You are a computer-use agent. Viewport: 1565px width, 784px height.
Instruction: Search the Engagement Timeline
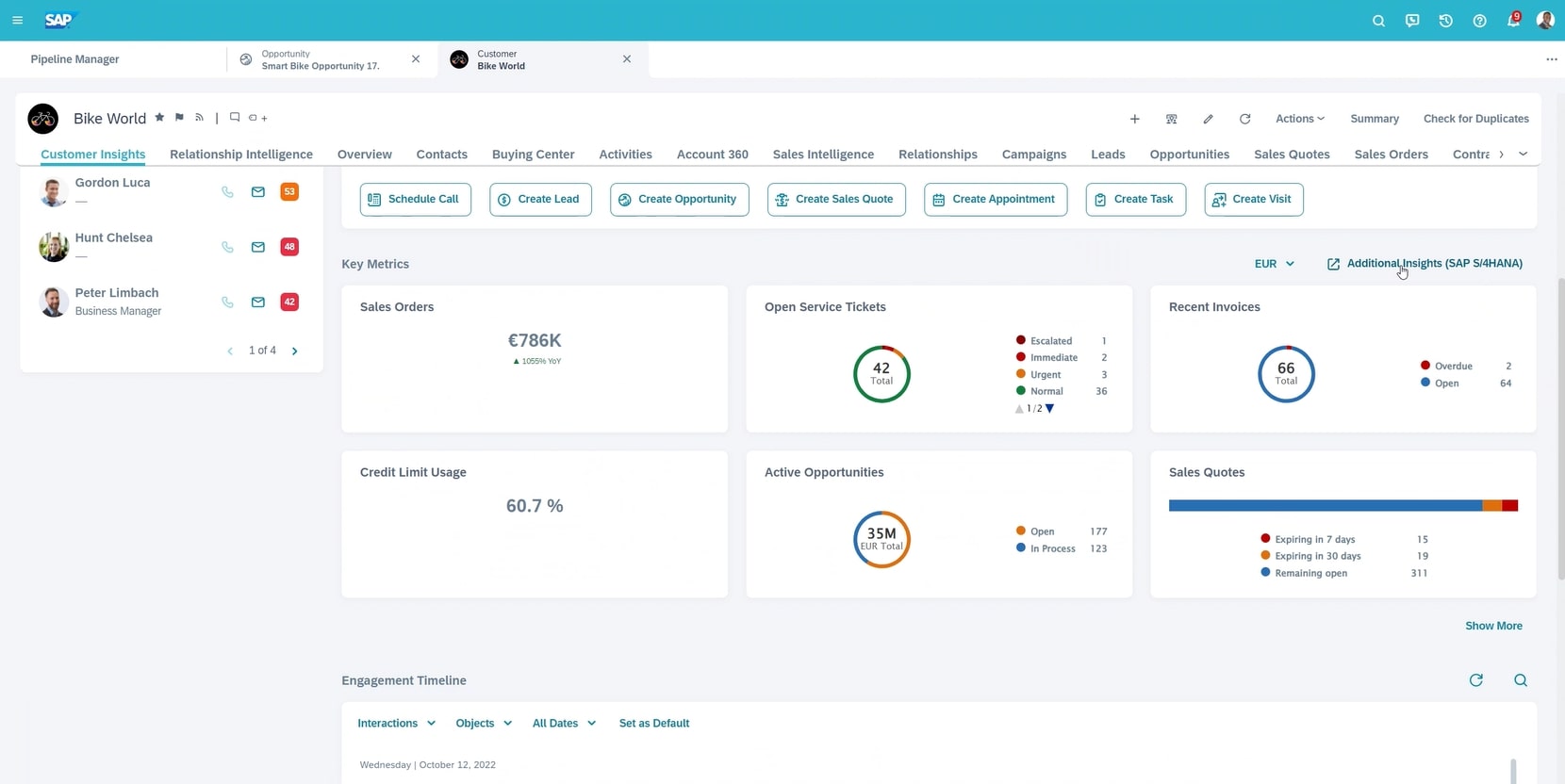pos(1521,680)
